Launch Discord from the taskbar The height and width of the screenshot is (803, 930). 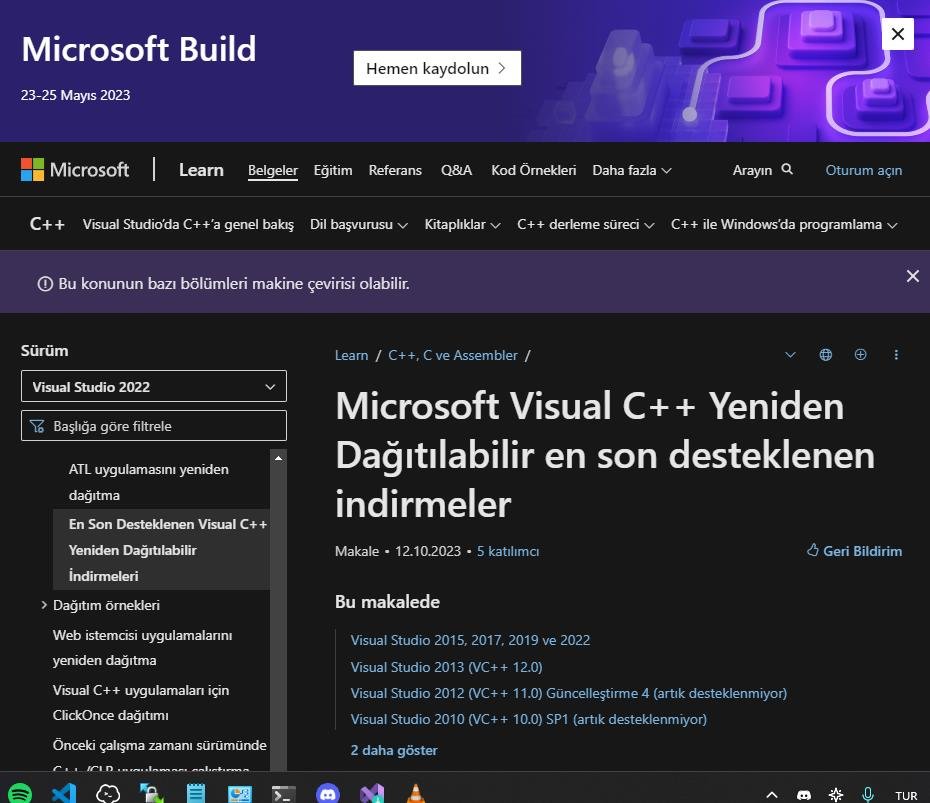(327, 793)
